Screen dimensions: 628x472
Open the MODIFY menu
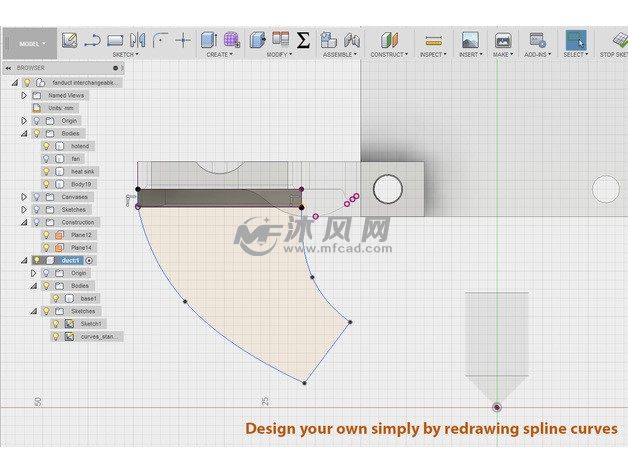tap(278, 55)
